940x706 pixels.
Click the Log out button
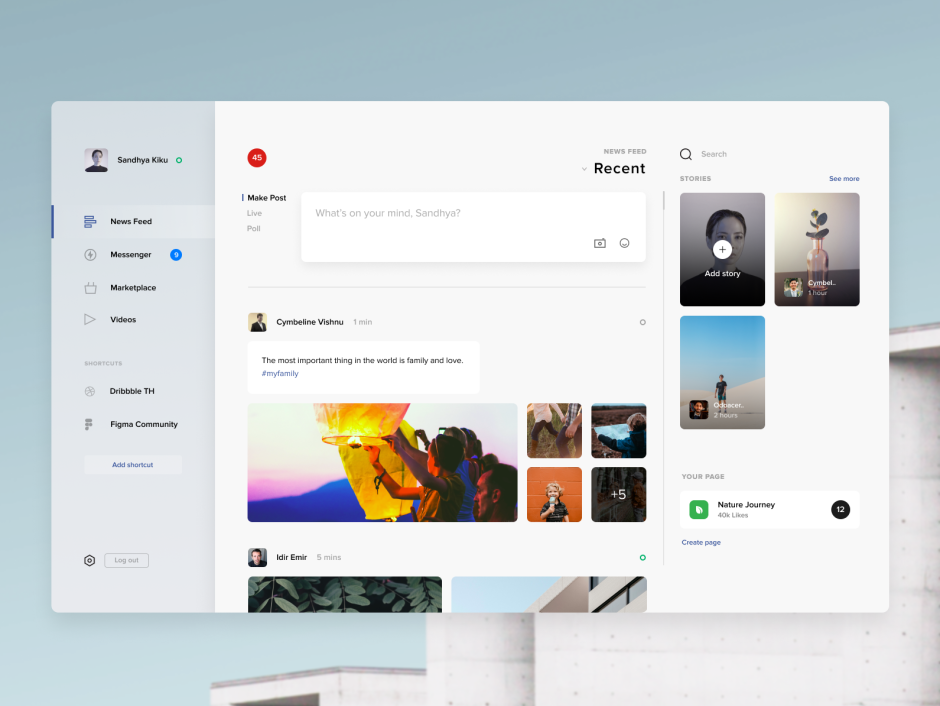point(127,560)
